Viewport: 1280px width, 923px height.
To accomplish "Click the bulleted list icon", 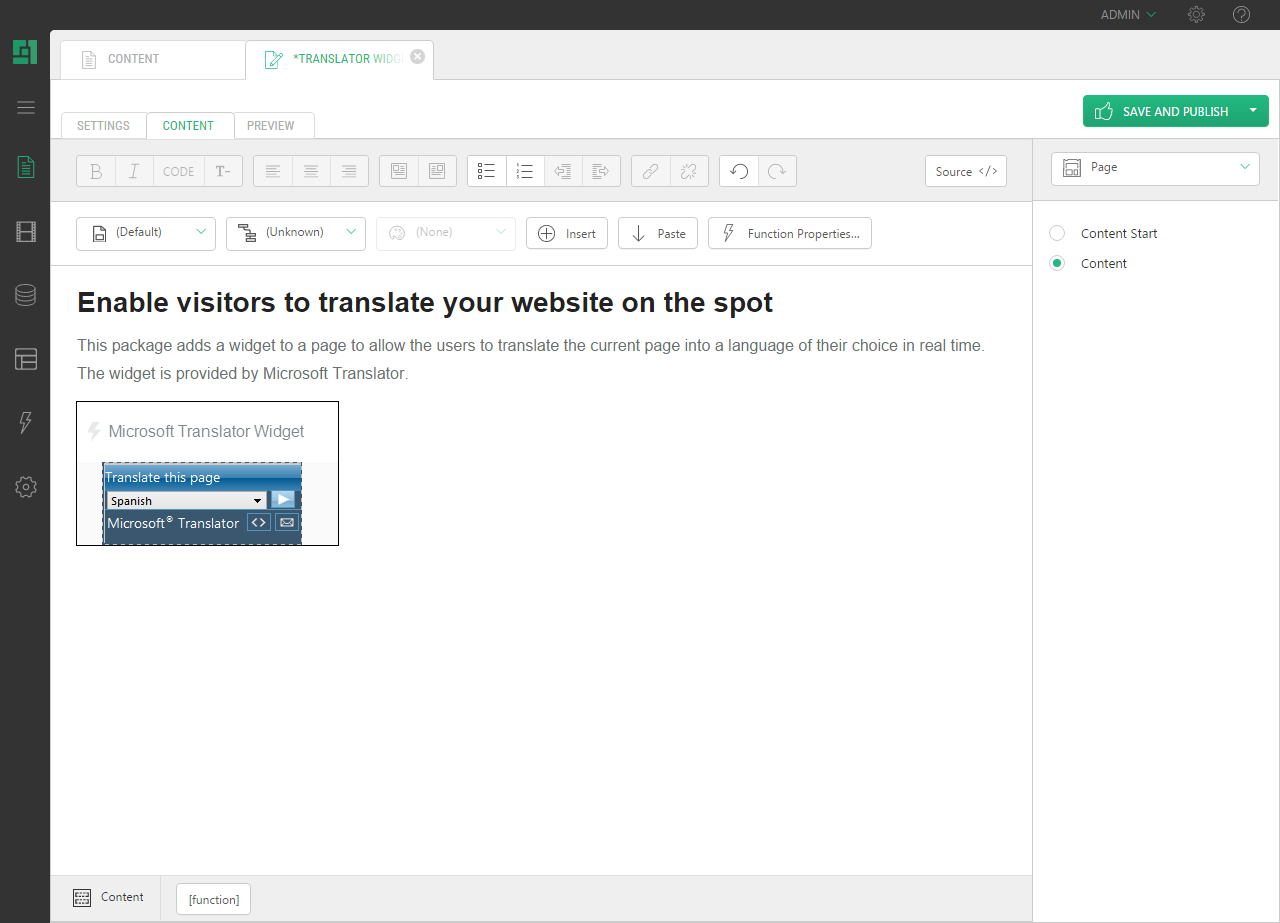I will click(x=487, y=171).
